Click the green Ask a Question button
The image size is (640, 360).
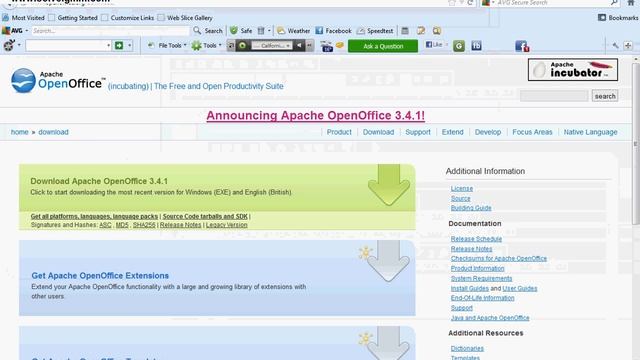383,46
